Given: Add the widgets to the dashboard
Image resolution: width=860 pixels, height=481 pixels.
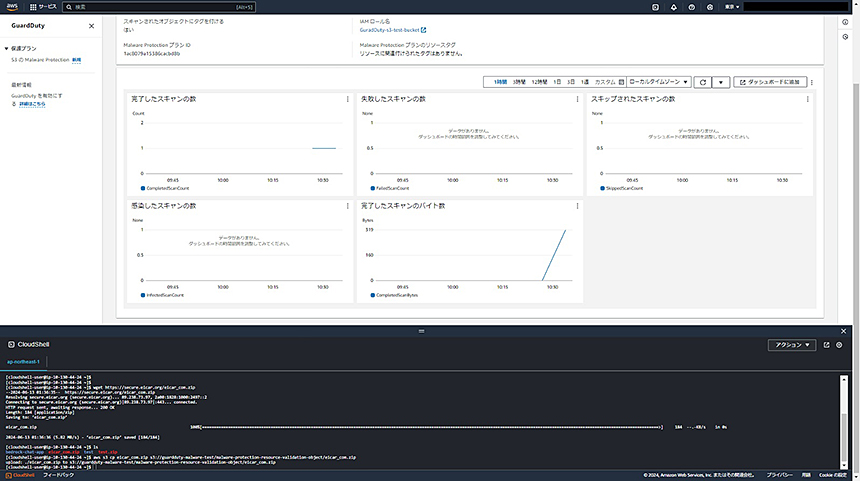Looking at the screenshot, I should [x=770, y=82].
